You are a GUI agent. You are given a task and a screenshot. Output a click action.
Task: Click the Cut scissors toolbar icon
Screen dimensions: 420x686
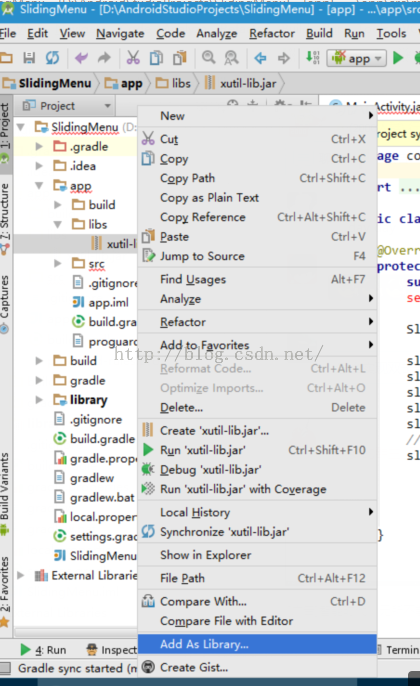[x=133, y=57]
